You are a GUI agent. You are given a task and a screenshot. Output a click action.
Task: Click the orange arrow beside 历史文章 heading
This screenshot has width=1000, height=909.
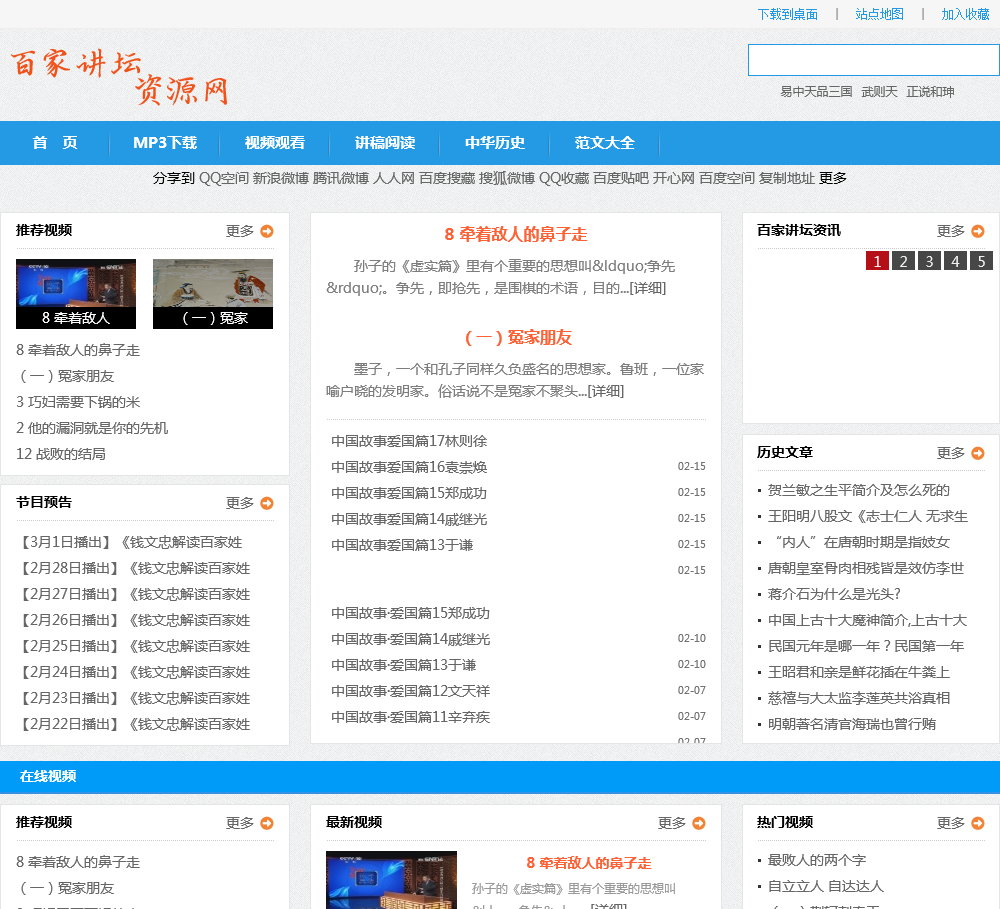pyautogui.click(x=978, y=453)
